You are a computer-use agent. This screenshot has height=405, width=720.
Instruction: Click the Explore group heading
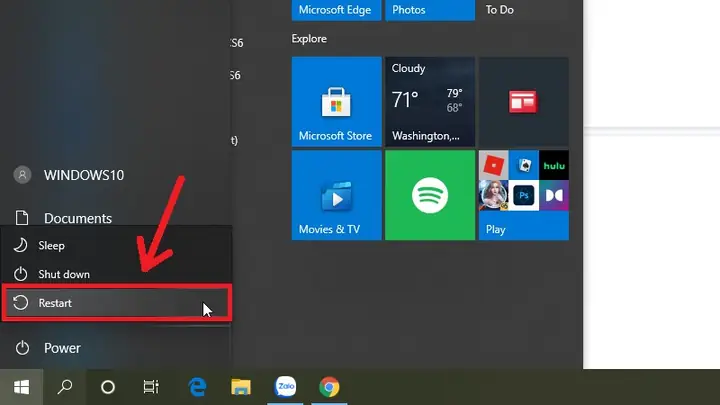[309, 39]
